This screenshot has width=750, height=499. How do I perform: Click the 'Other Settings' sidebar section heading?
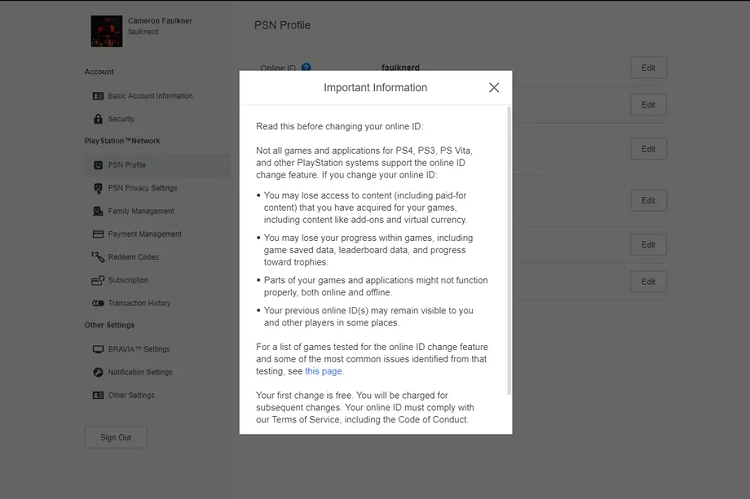pyautogui.click(x=110, y=325)
